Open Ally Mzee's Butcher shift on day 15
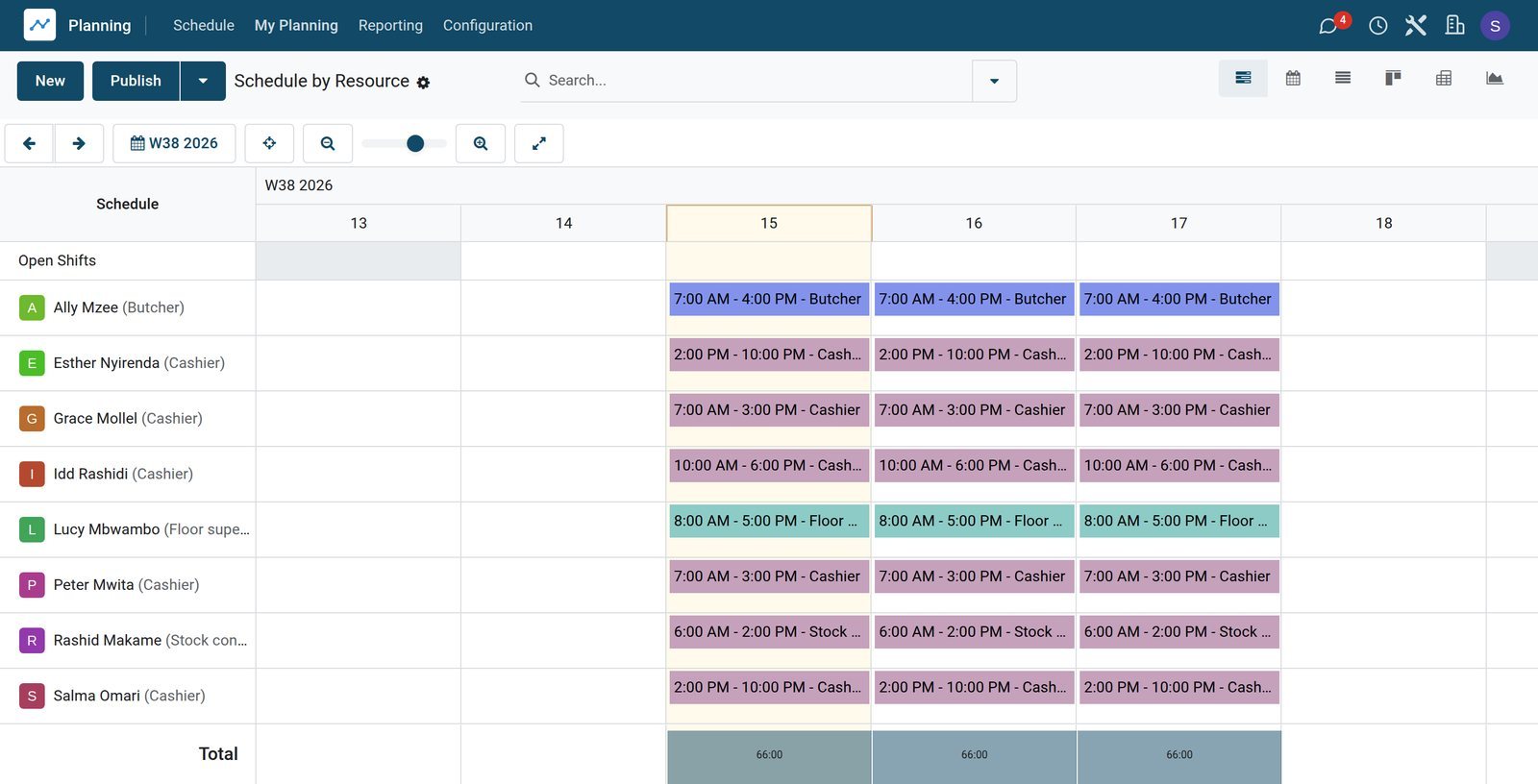1538x784 pixels. point(769,299)
